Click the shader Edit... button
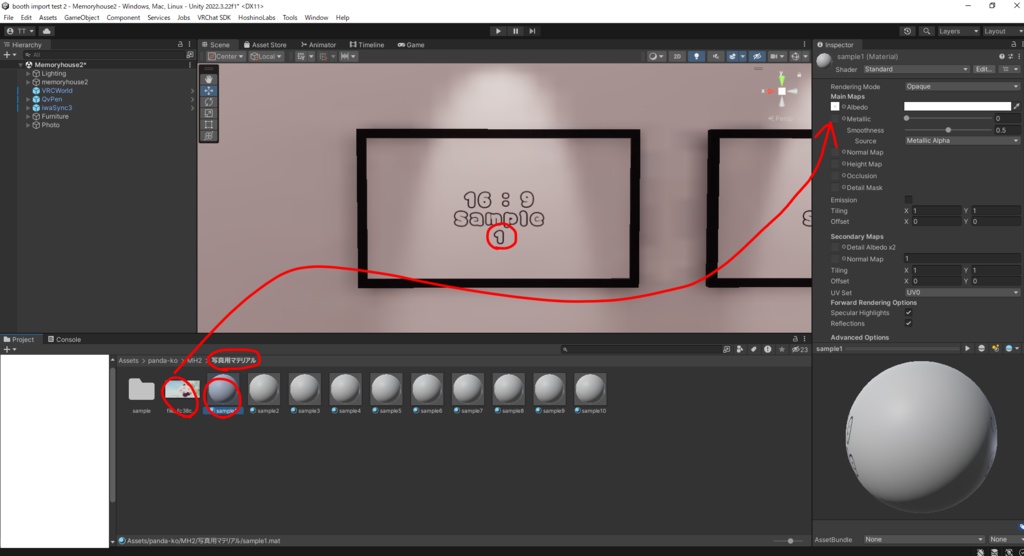 point(984,69)
